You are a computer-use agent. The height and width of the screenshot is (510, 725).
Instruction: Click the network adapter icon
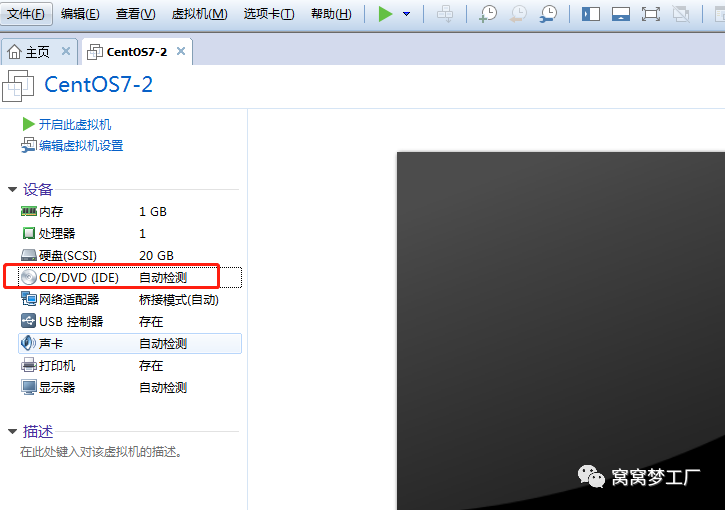29,299
